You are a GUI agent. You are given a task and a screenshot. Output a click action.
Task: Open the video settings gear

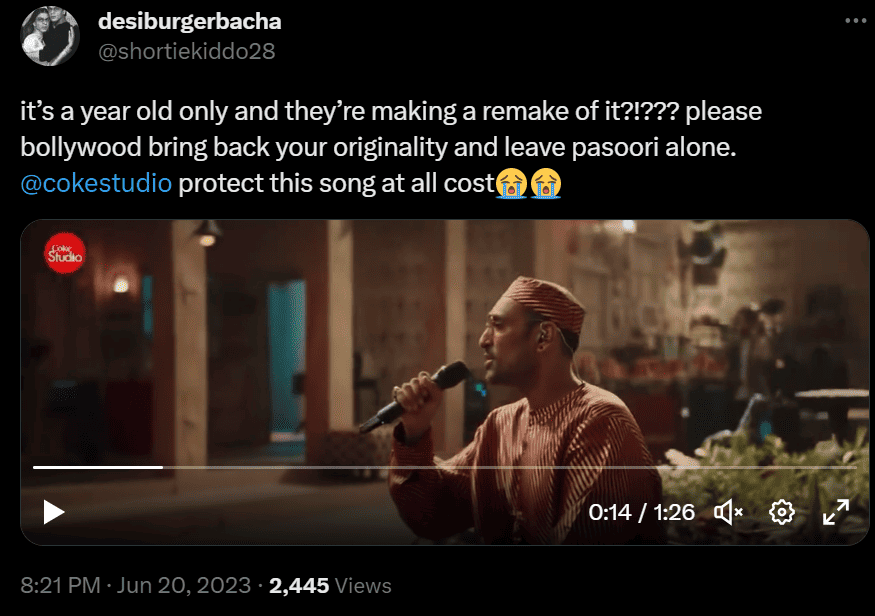coord(781,513)
